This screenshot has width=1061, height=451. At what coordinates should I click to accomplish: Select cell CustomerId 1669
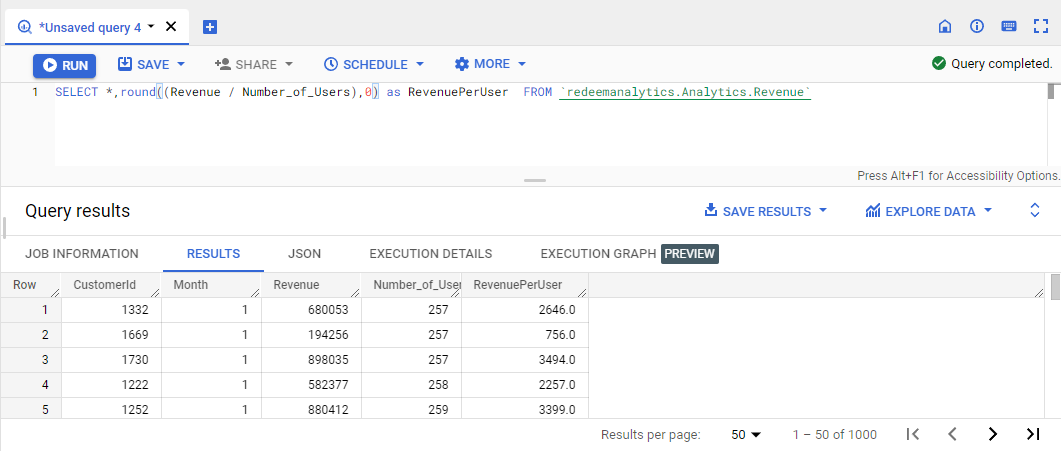[111, 335]
